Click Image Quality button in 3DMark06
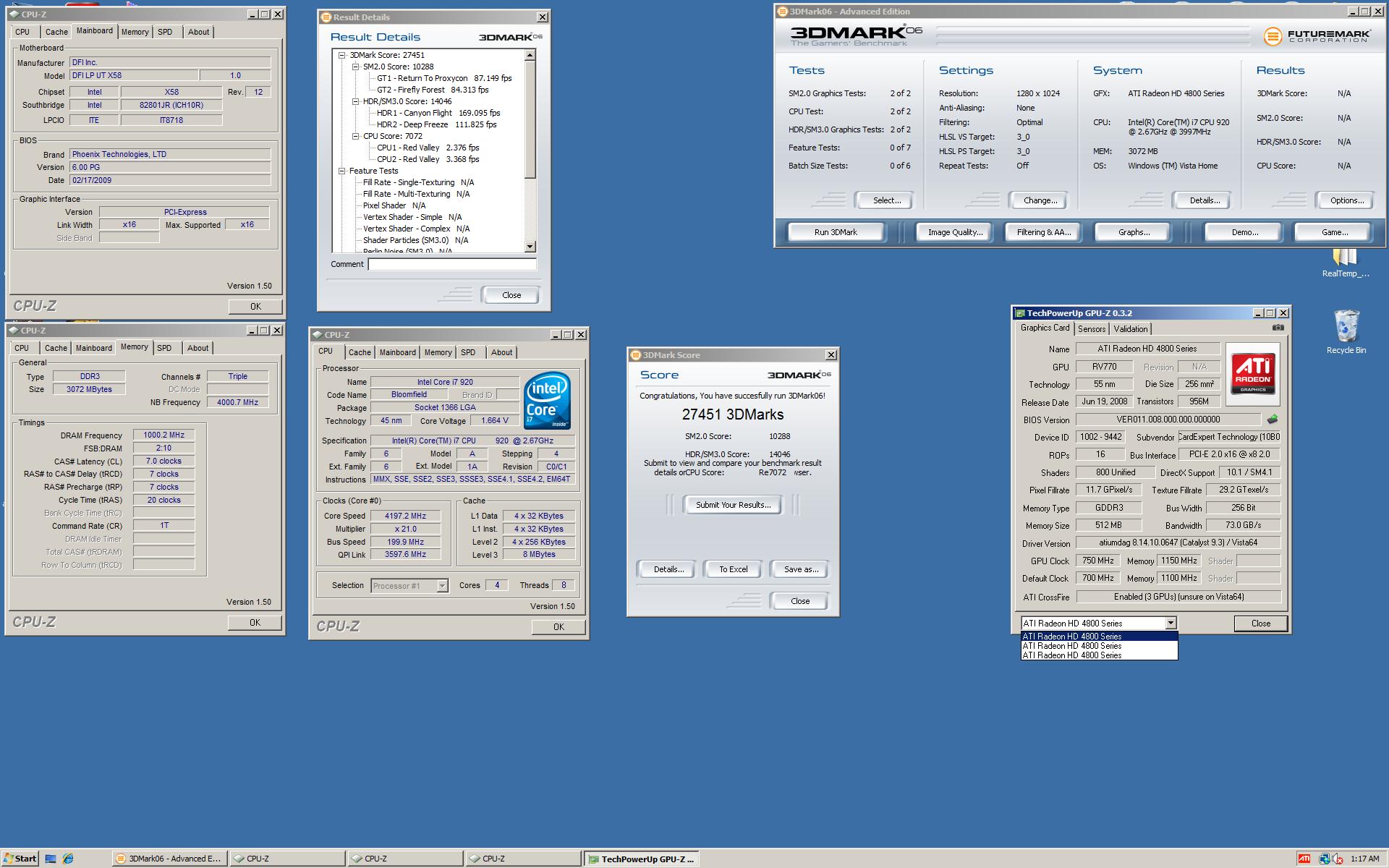 (x=955, y=232)
